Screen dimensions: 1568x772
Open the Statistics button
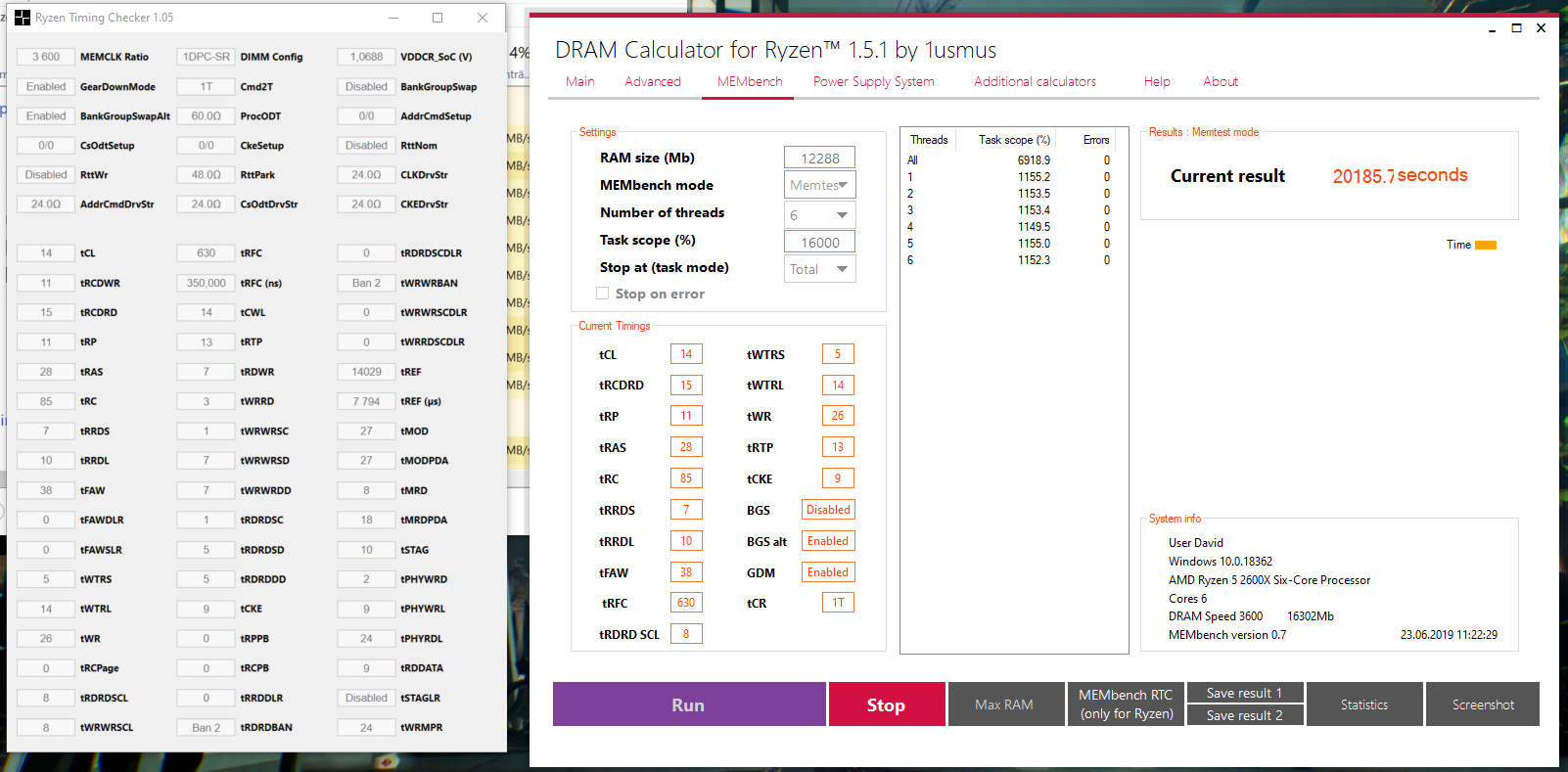click(1364, 704)
